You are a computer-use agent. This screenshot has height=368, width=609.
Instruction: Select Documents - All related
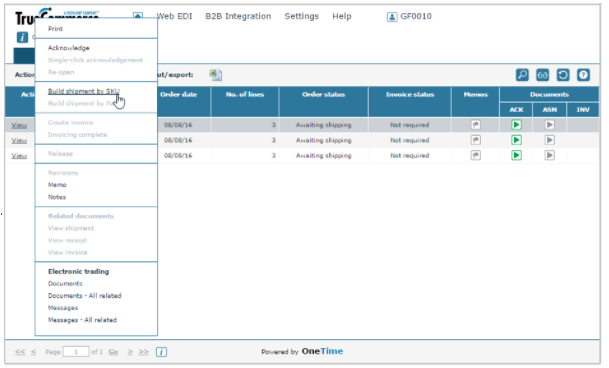[x=85, y=296]
